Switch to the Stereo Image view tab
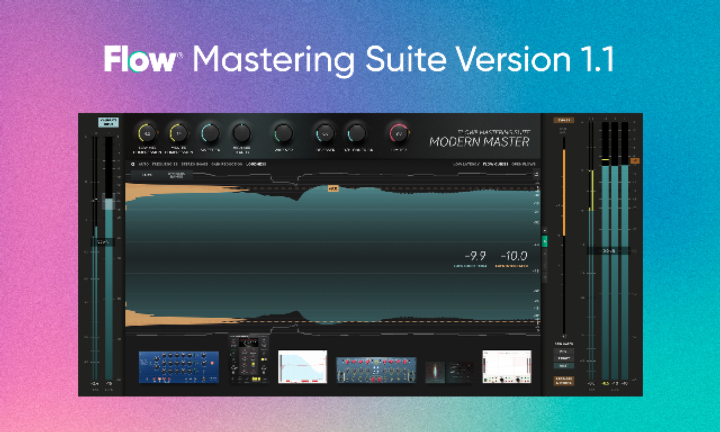Viewport: 720px width, 432px height. 194,164
